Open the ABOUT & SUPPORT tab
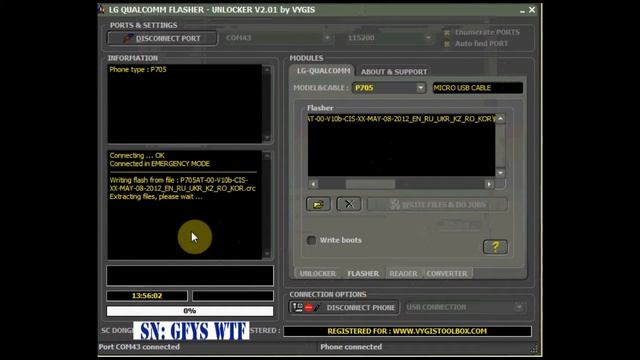Image resolution: width=640 pixels, height=360 pixels. coord(394,72)
